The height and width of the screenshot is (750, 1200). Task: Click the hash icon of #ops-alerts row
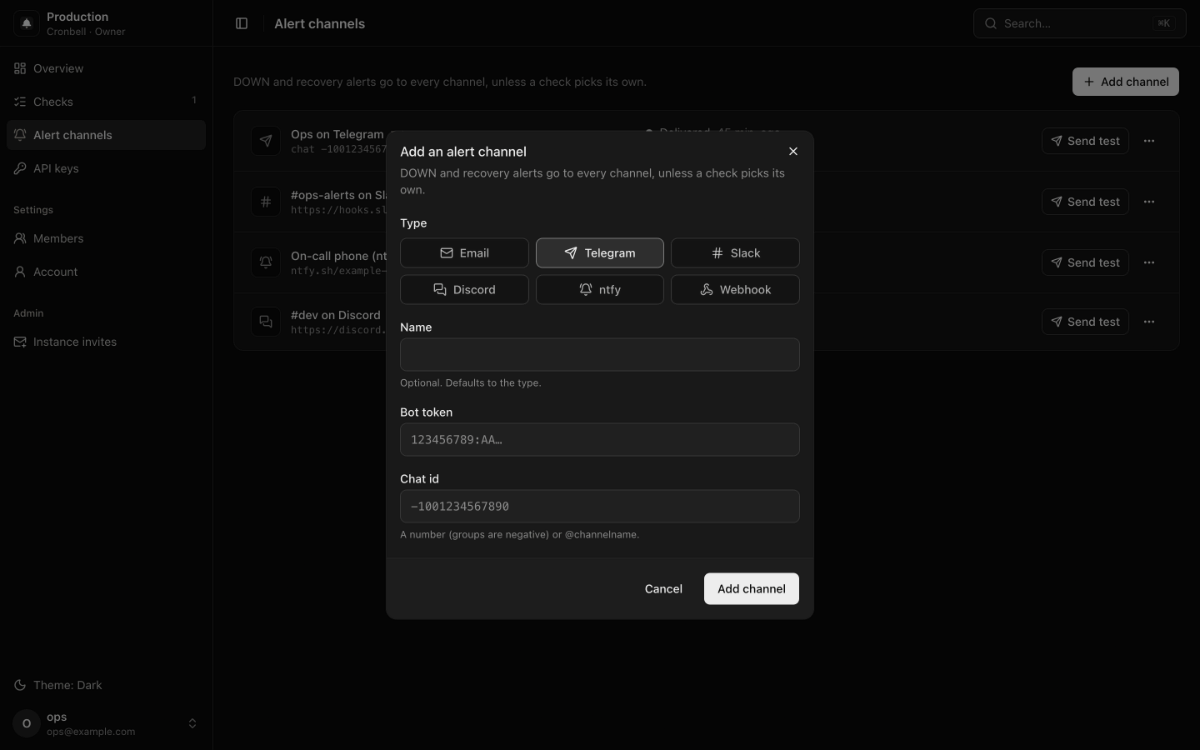tap(265, 201)
